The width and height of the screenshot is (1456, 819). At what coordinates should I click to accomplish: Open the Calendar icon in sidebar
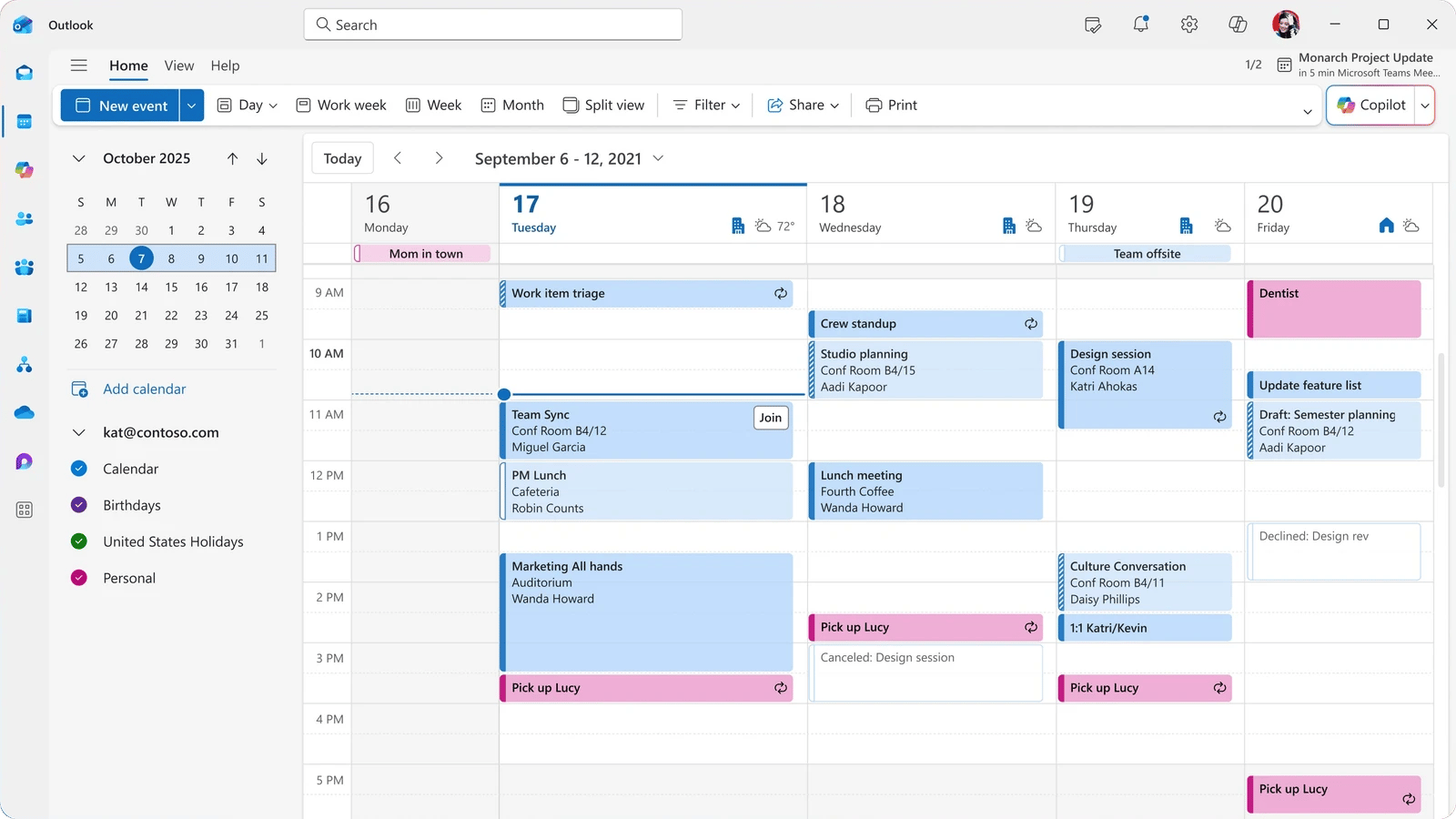25,121
